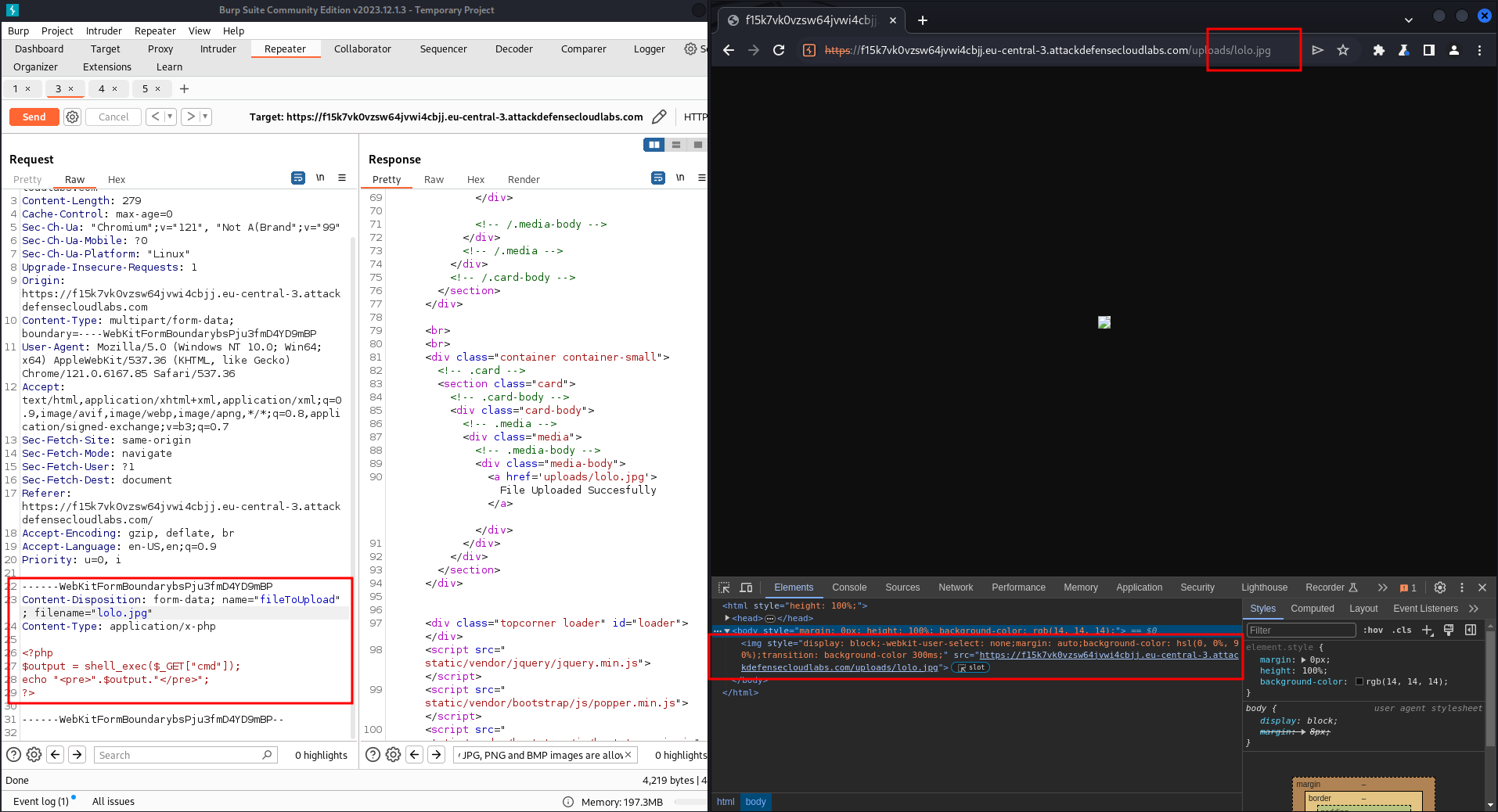This screenshot has width=1498, height=812.
Task: Expand the head element node
Action: pos(727,618)
